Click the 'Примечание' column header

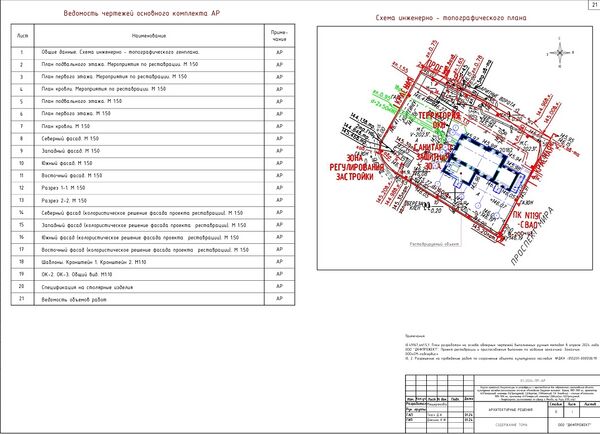(x=279, y=36)
